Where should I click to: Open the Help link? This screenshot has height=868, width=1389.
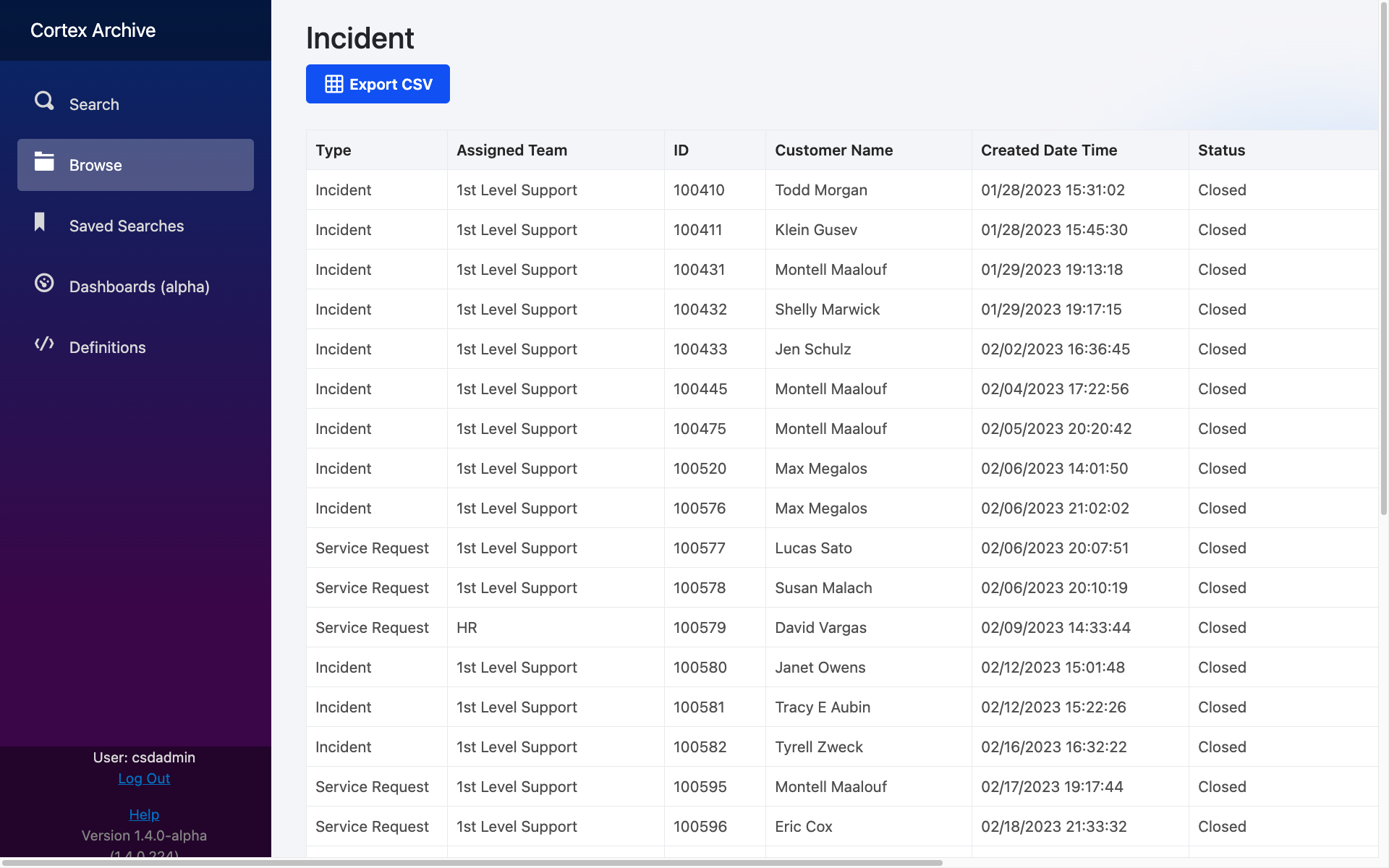[x=144, y=814]
